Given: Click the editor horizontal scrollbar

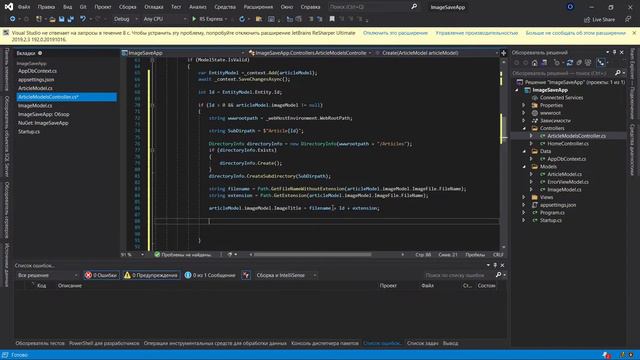Looking at the screenshot, I should click(x=312, y=255).
